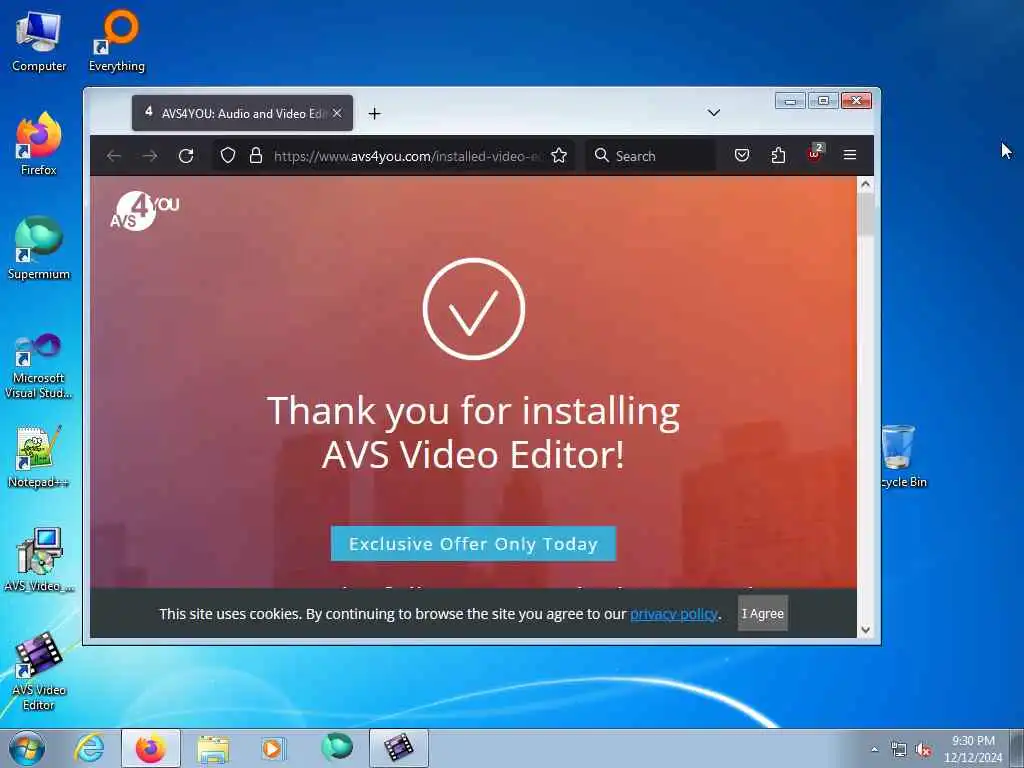Viewport: 1024px width, 768px height.
Task: Select the Firefox desktop shortcut
Action: click(39, 144)
